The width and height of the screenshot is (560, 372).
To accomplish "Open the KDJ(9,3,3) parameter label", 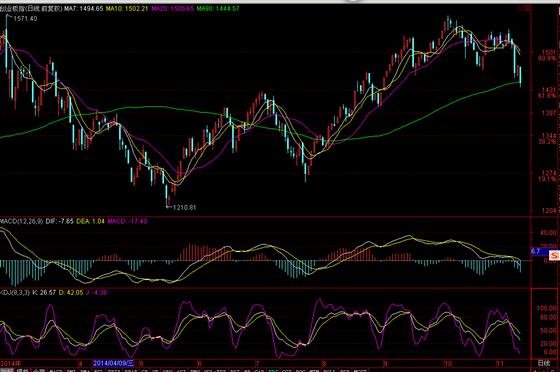I will coord(15,292).
